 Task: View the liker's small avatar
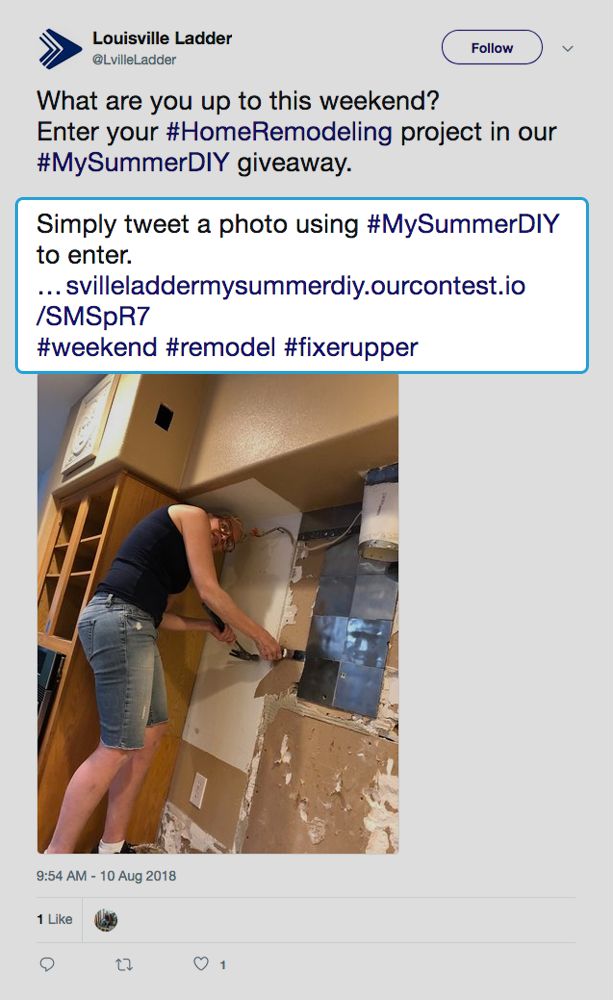[x=106, y=920]
